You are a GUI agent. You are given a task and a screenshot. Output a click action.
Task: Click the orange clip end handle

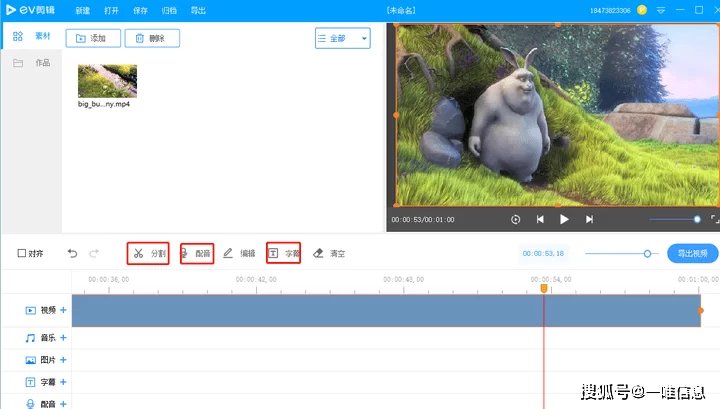point(701,311)
